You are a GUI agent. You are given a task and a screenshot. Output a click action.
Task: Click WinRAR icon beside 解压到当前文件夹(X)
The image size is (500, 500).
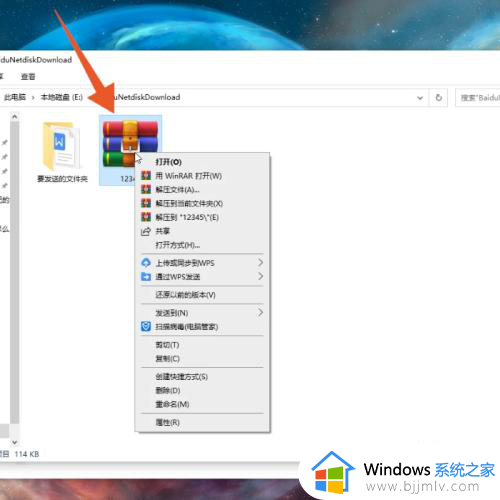click(146, 203)
